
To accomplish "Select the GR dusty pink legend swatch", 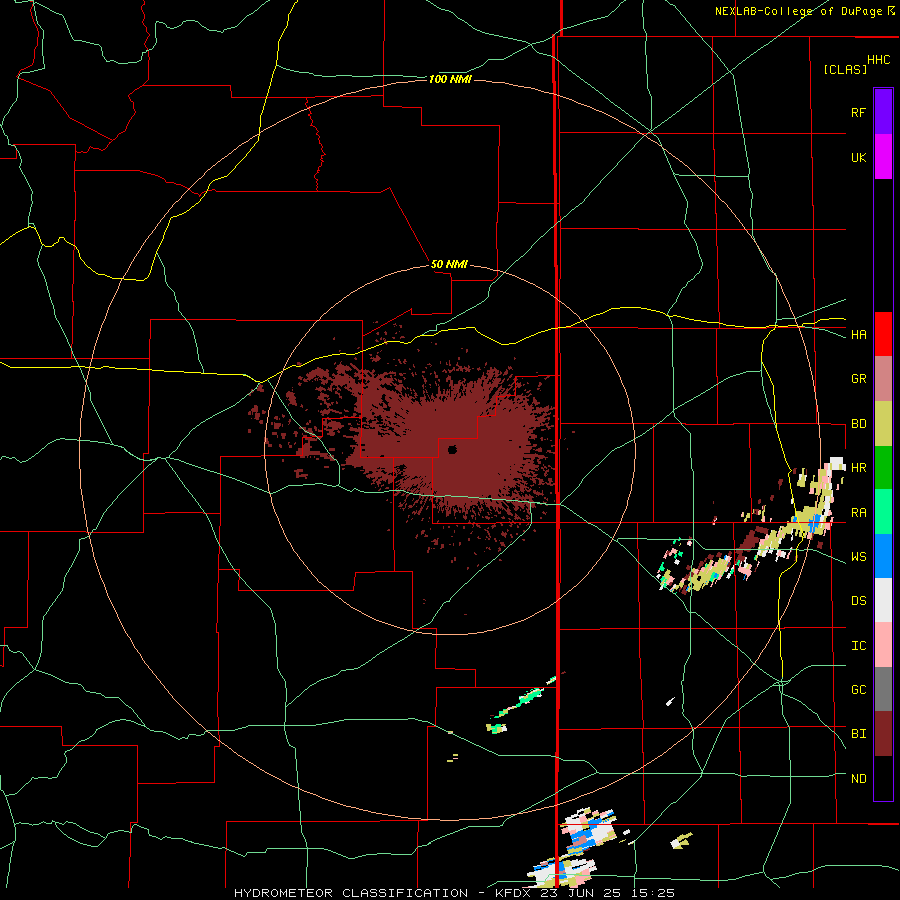I will (883, 379).
